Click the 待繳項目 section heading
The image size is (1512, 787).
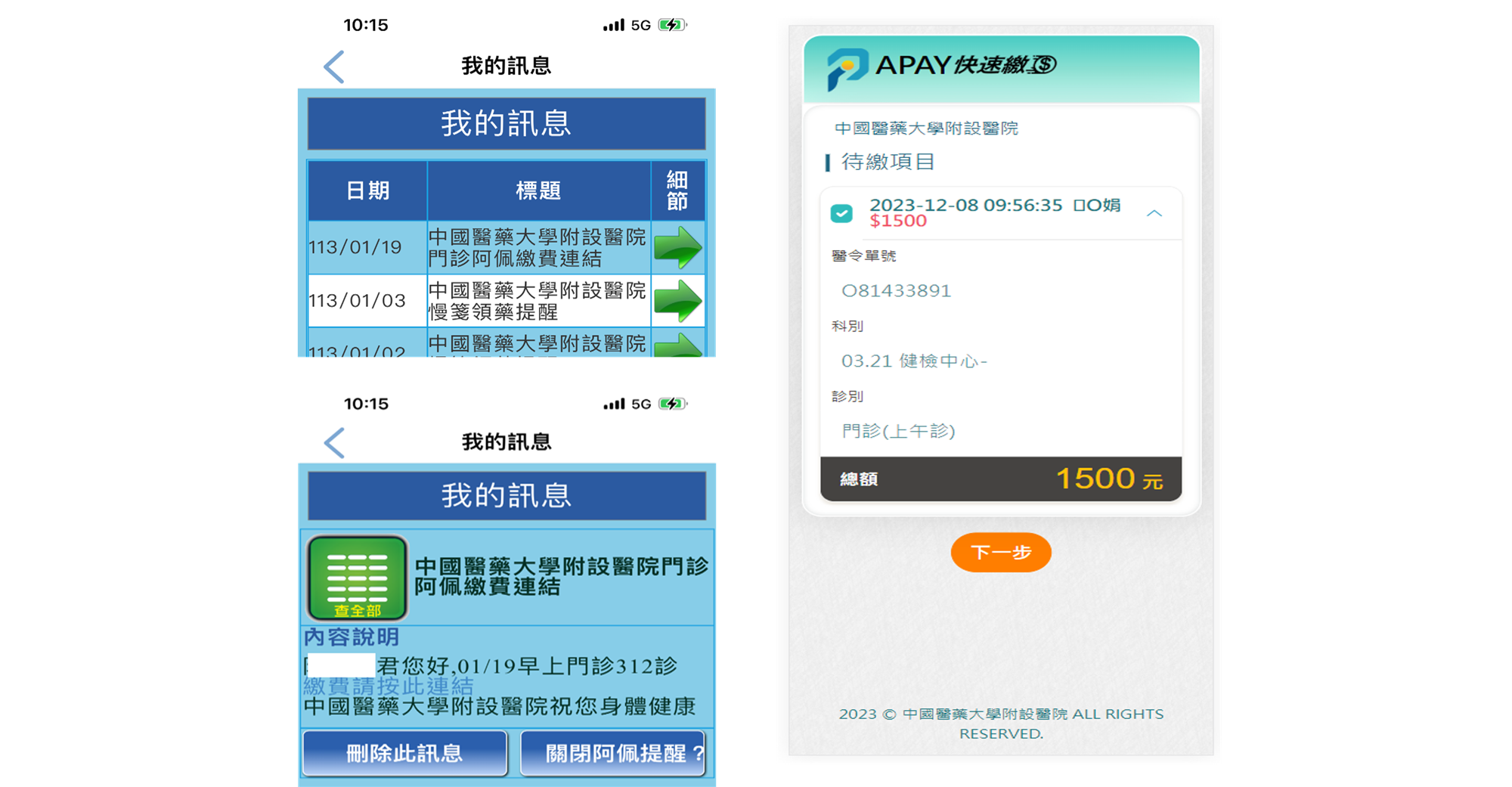888,162
